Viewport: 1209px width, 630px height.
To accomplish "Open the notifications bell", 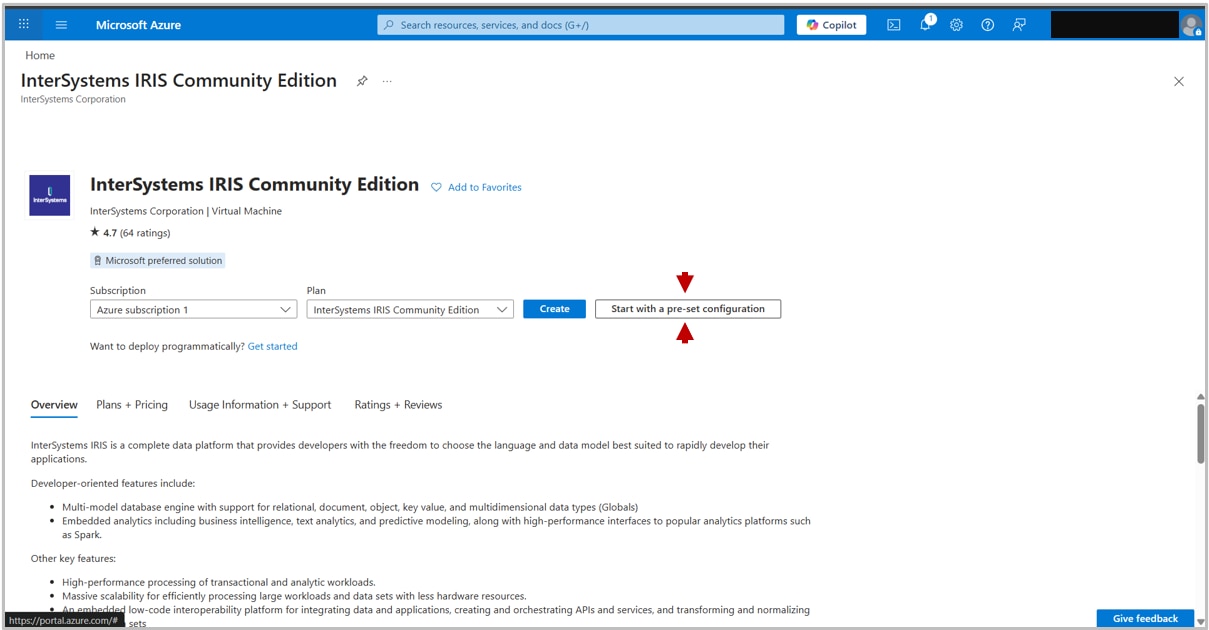I will coord(924,24).
